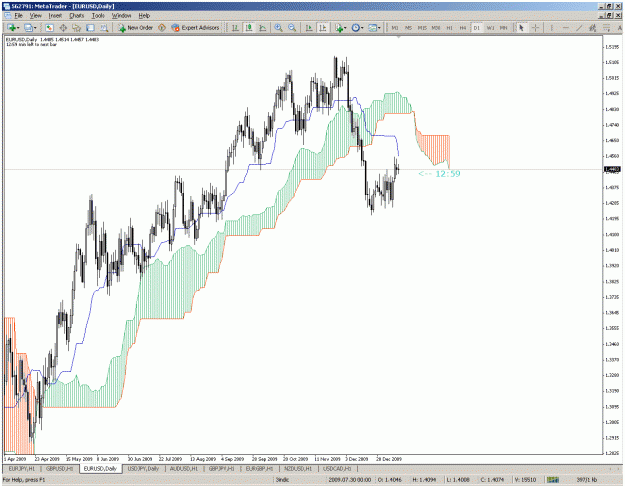
Task: Select the H4 timeframe button
Action: pos(463,28)
